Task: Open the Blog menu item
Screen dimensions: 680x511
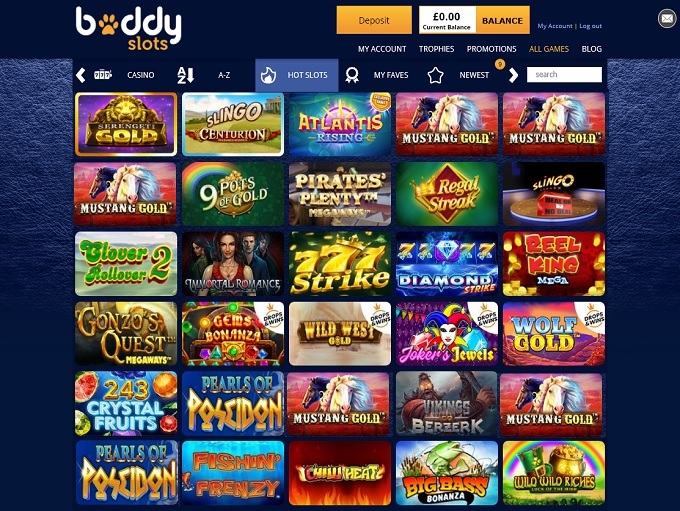Action: click(x=592, y=49)
